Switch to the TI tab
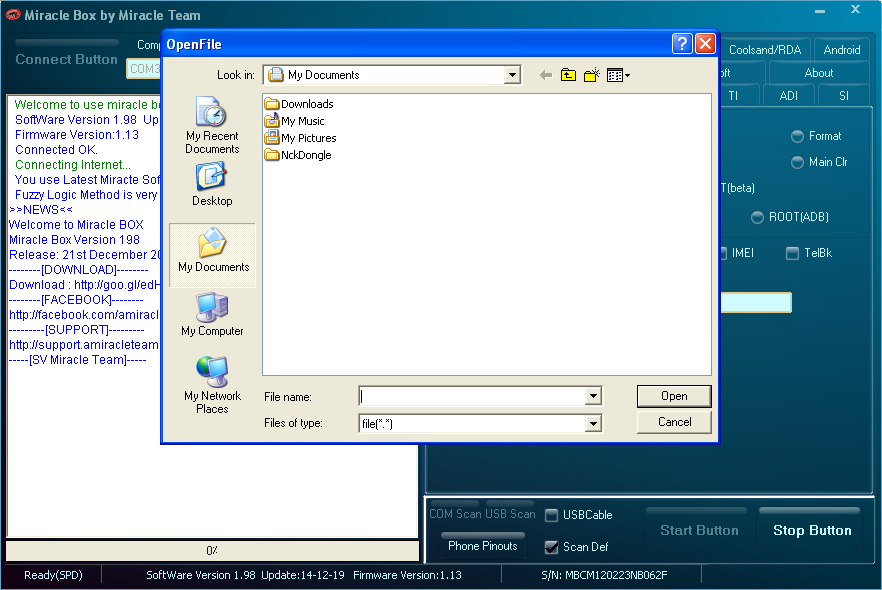Screen dimensions: 882x590 pyautogui.click(x=734, y=96)
